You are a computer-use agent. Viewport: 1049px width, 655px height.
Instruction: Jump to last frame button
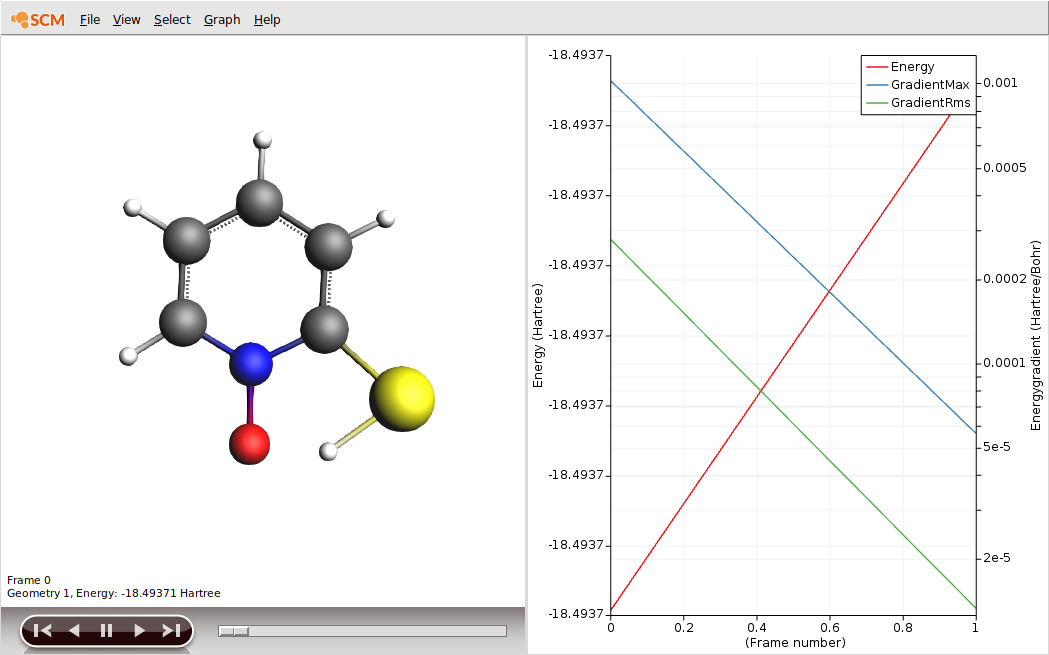(171, 630)
